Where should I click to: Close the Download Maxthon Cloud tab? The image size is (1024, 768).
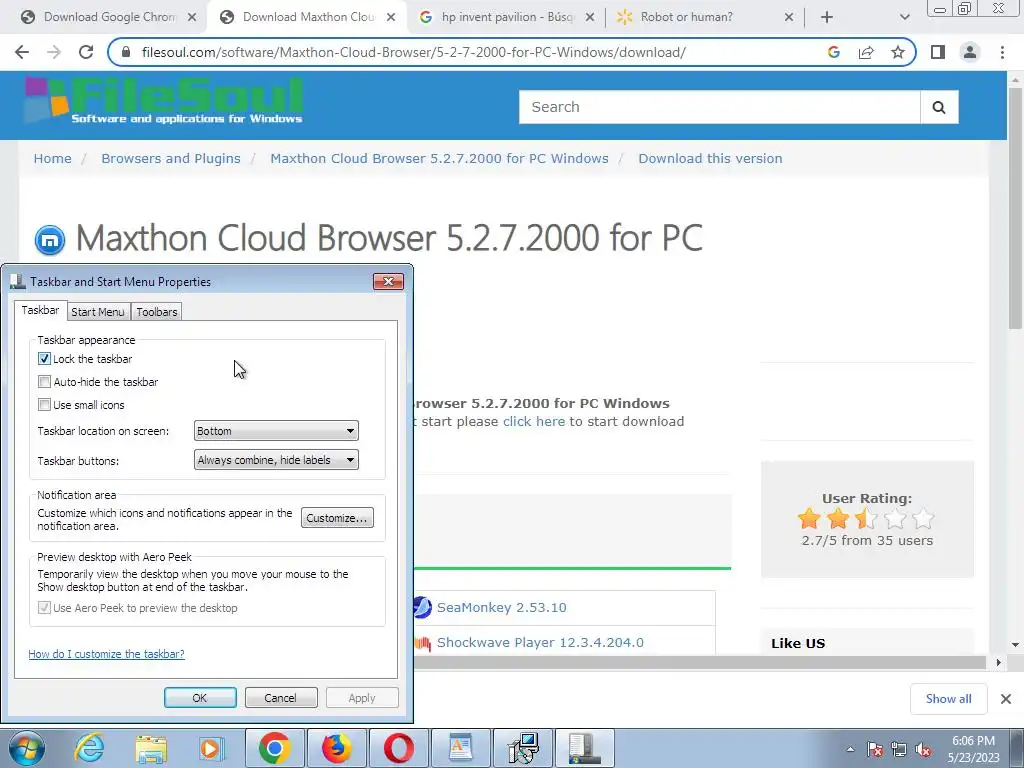[x=391, y=17]
